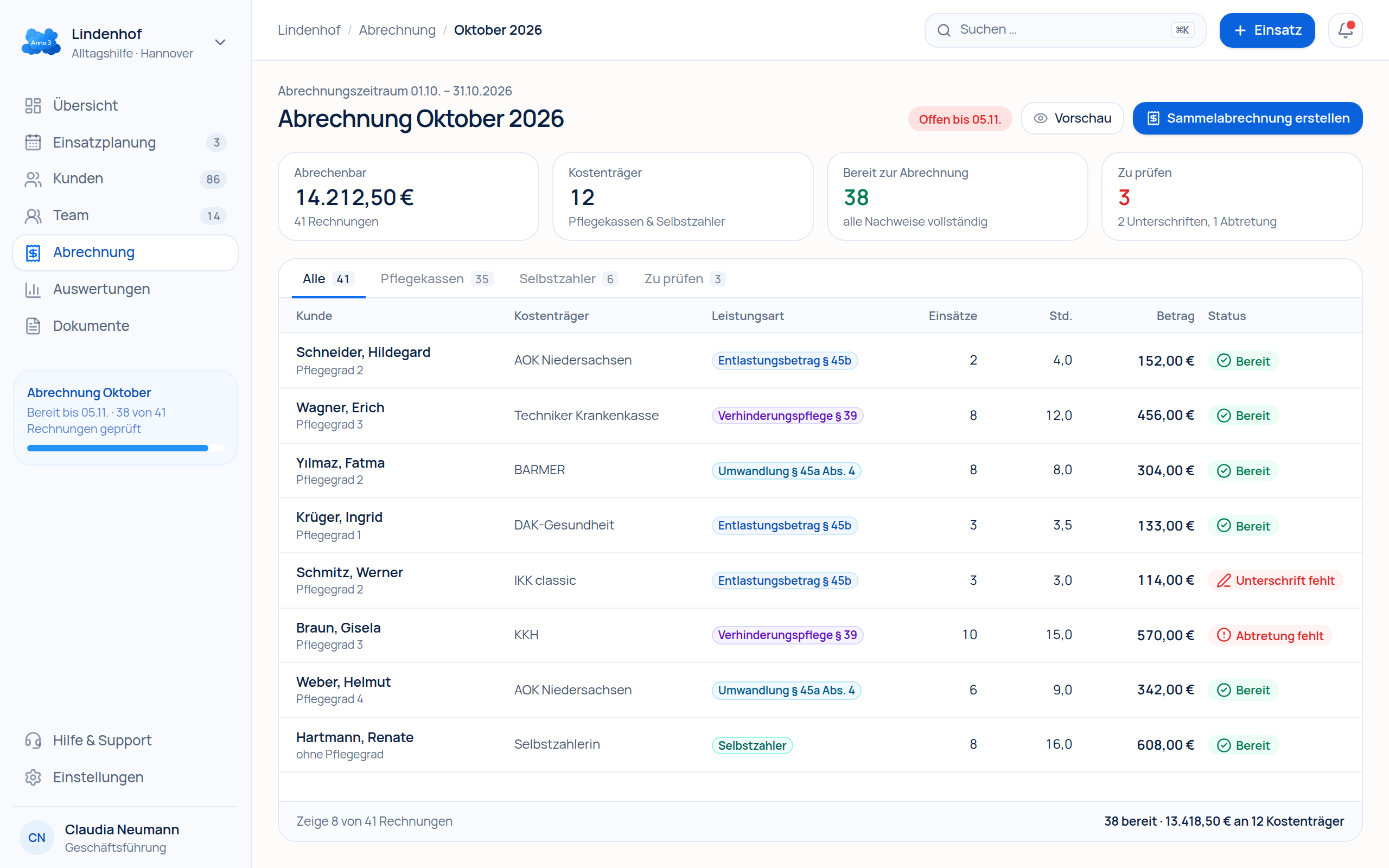Click the Betrag column header
This screenshot has height=868, width=1389.
[x=1175, y=316]
